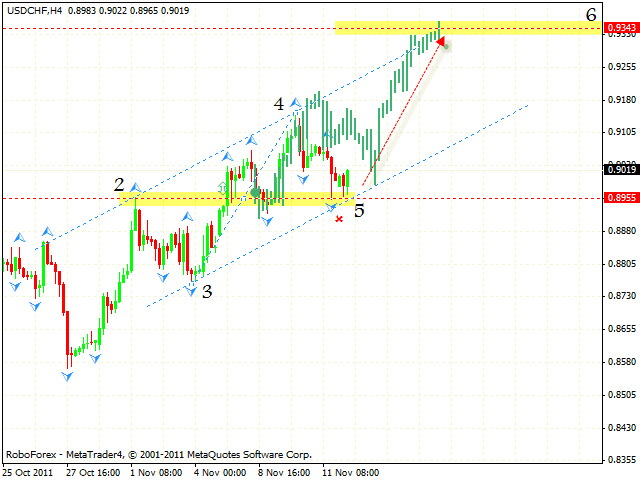Click the green dot on the chart

point(256,192)
